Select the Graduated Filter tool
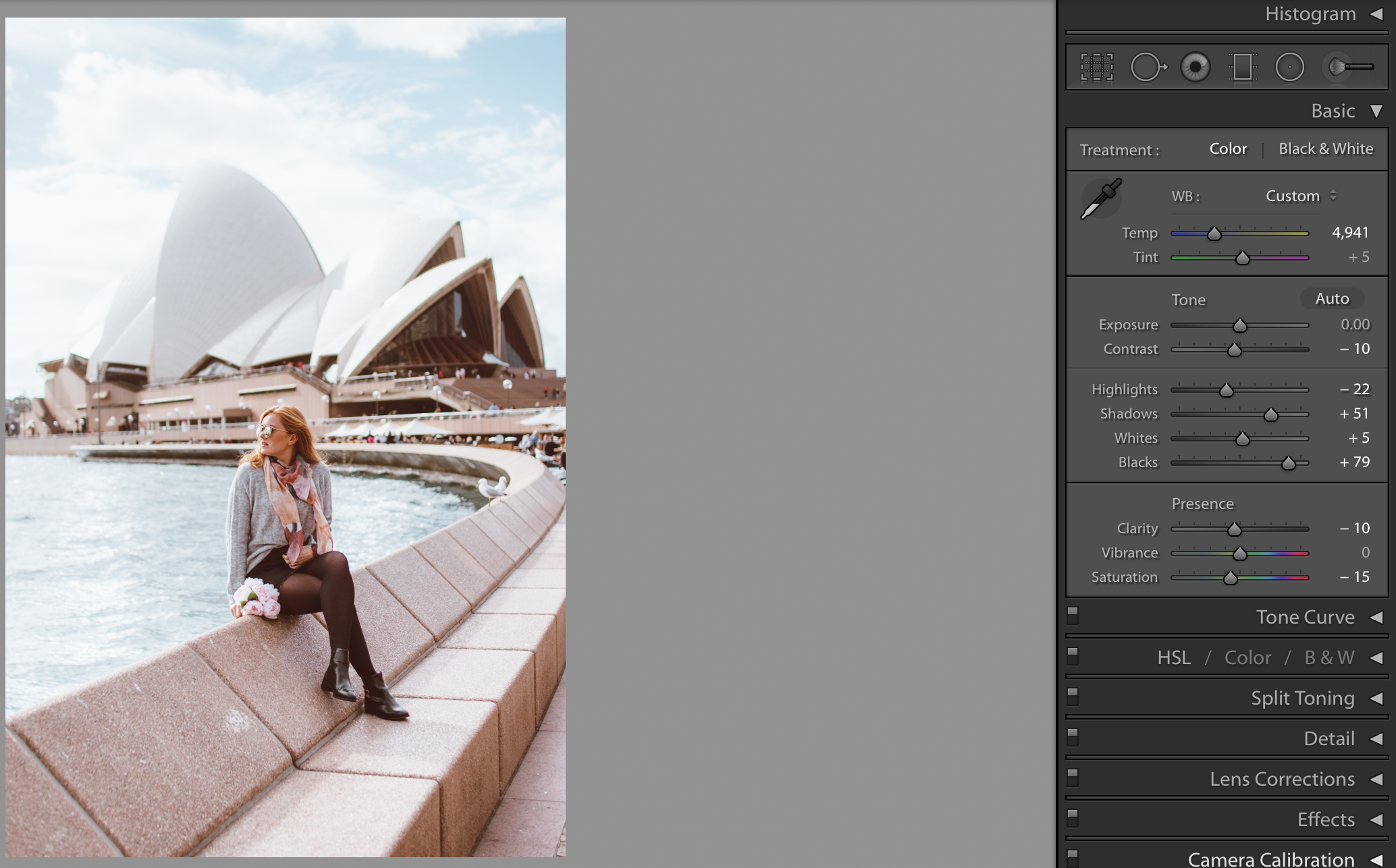Image resolution: width=1396 pixels, height=868 pixels. [x=1242, y=67]
